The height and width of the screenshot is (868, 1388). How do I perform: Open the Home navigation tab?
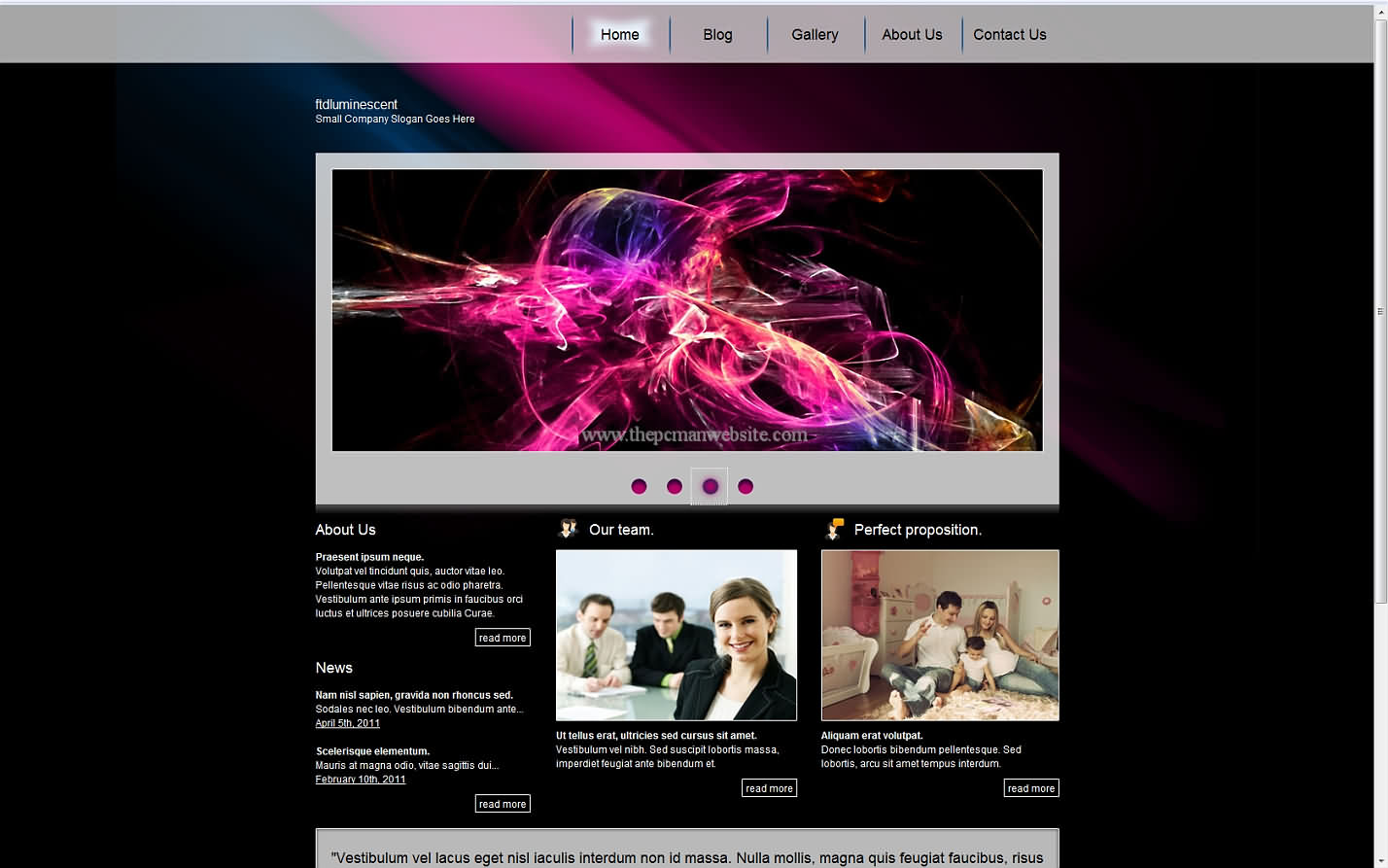[x=620, y=35]
